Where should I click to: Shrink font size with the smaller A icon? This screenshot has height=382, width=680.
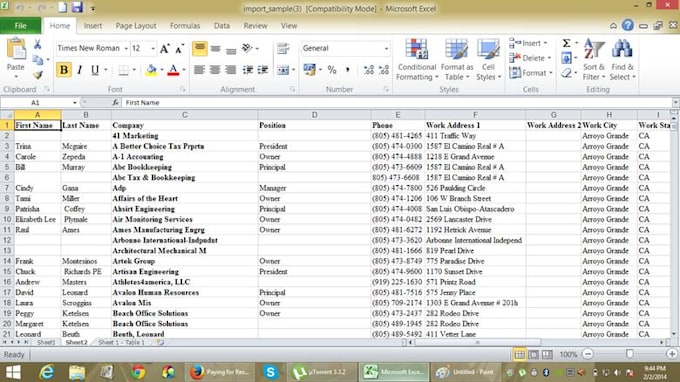point(179,49)
